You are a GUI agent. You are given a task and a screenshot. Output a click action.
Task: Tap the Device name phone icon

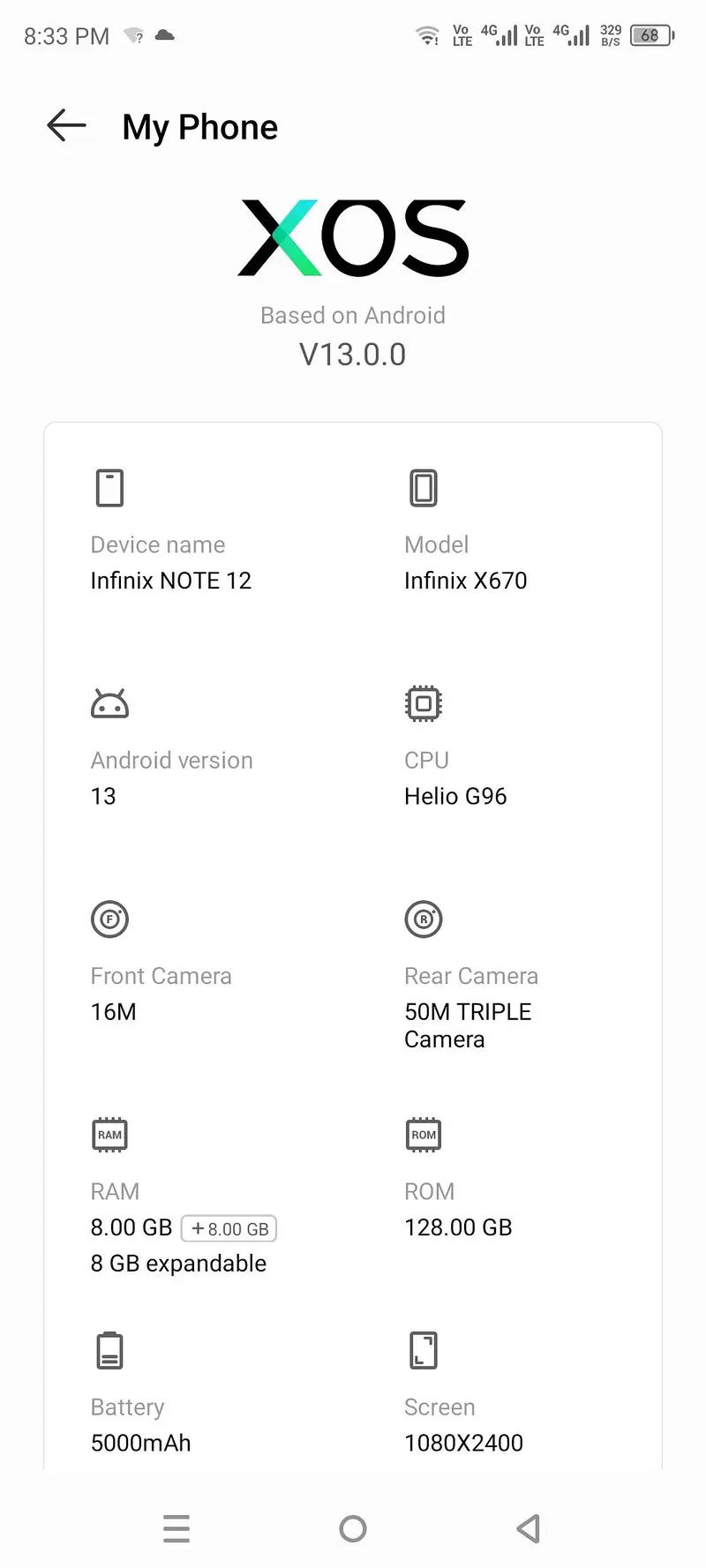pyautogui.click(x=109, y=488)
